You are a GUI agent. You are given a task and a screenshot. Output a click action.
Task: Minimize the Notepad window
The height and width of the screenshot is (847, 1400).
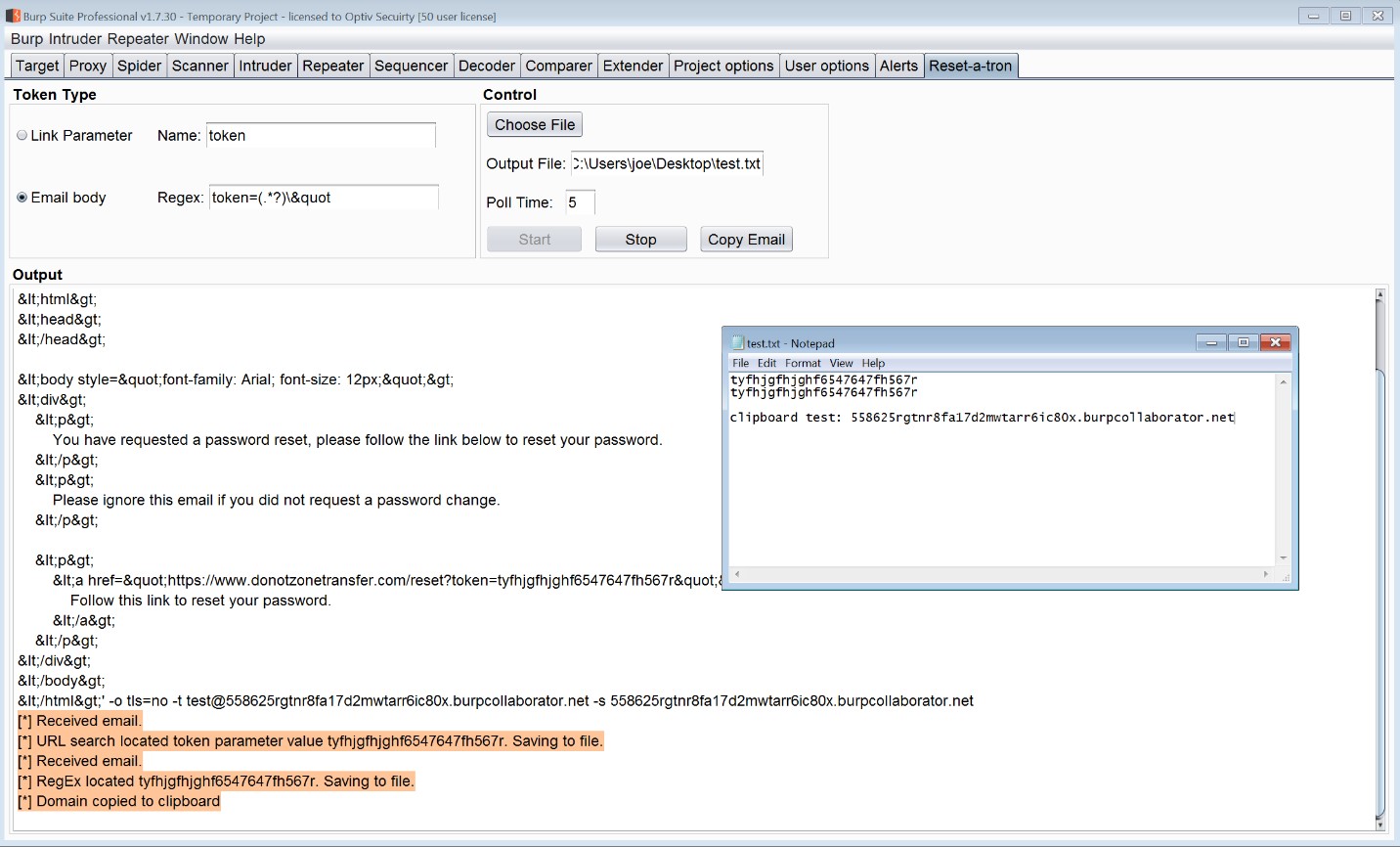click(x=1211, y=342)
